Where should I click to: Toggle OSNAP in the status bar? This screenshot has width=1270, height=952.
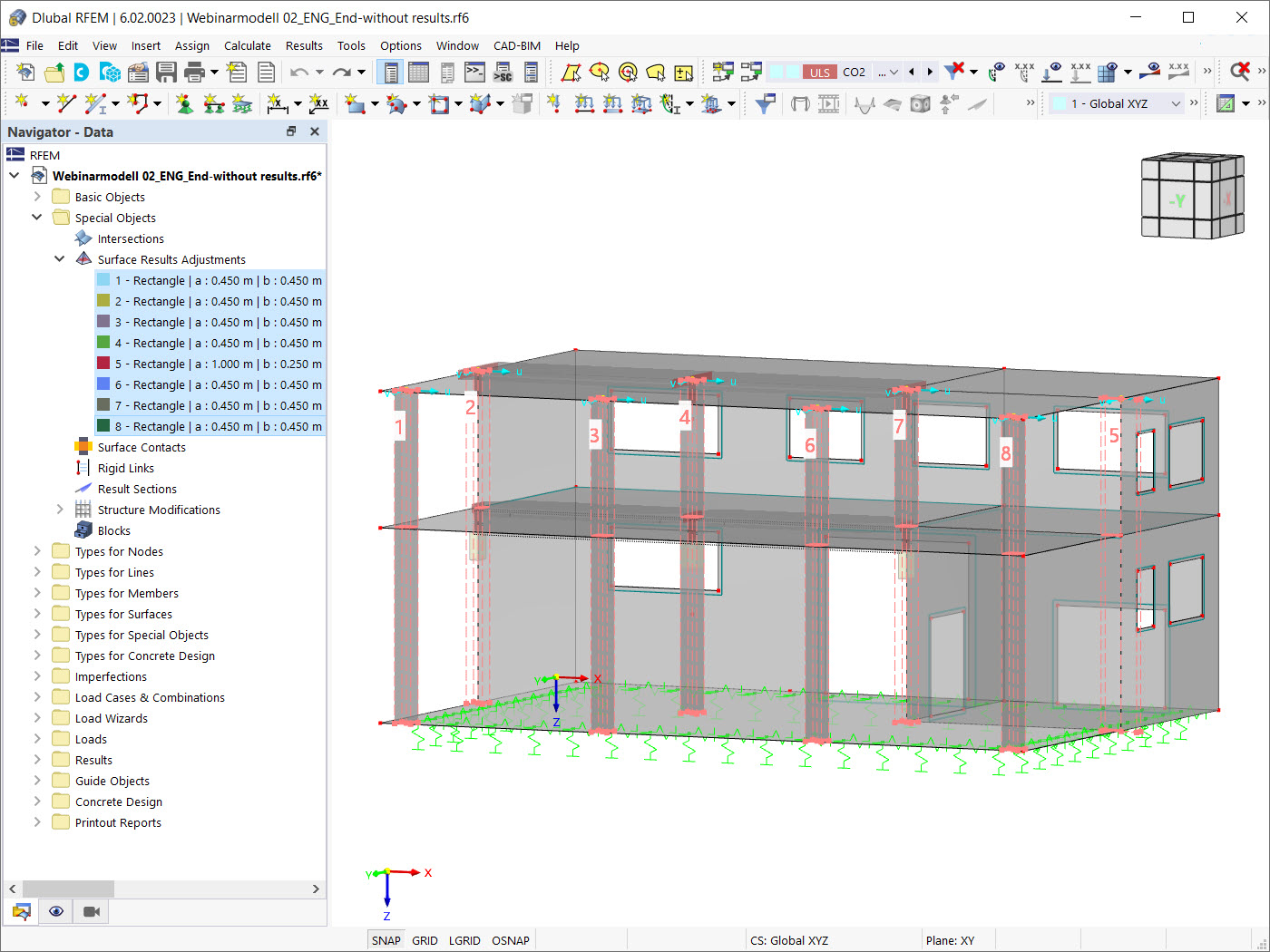(511, 940)
